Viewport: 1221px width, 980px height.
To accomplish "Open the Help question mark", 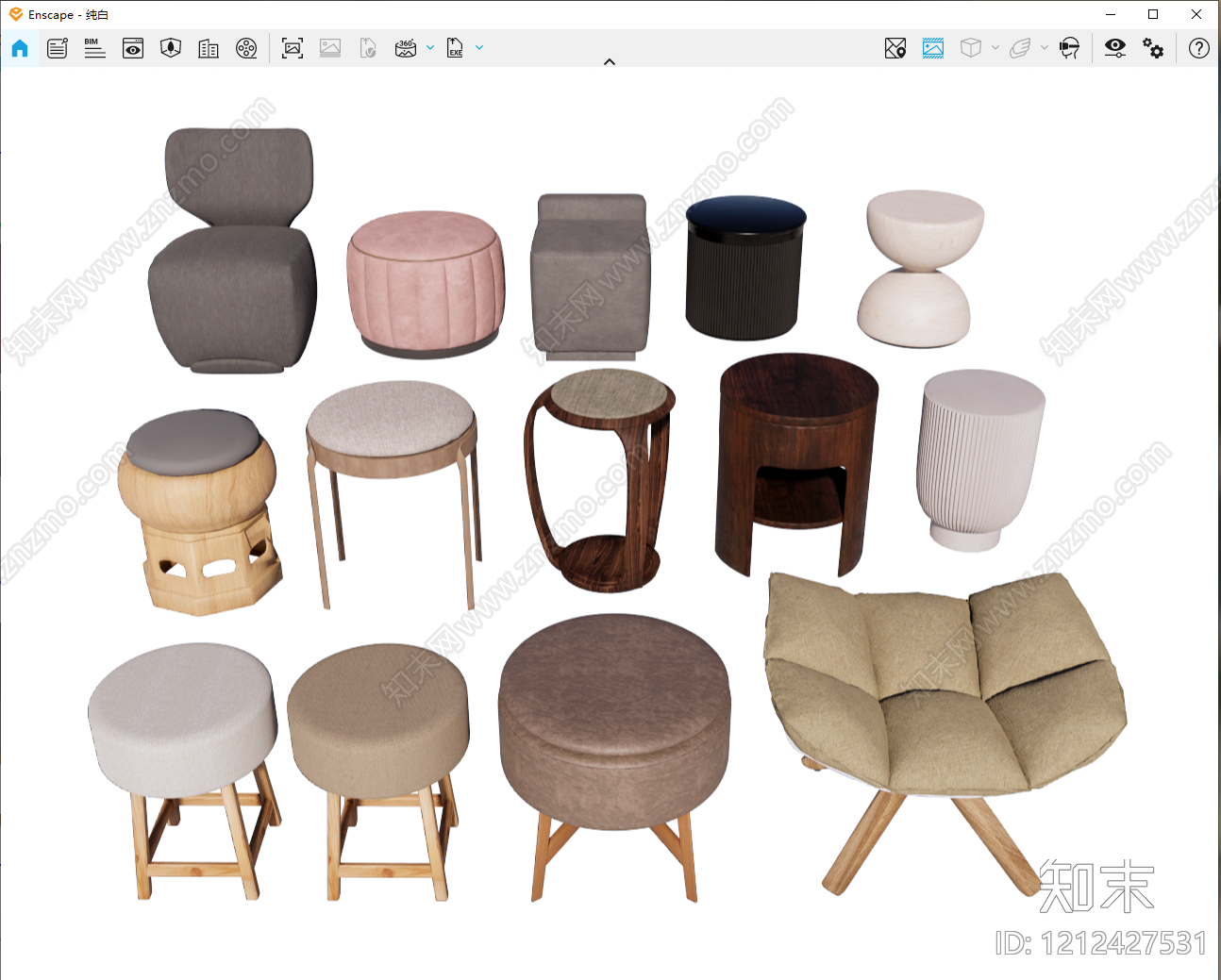I will pyautogui.click(x=1199, y=48).
